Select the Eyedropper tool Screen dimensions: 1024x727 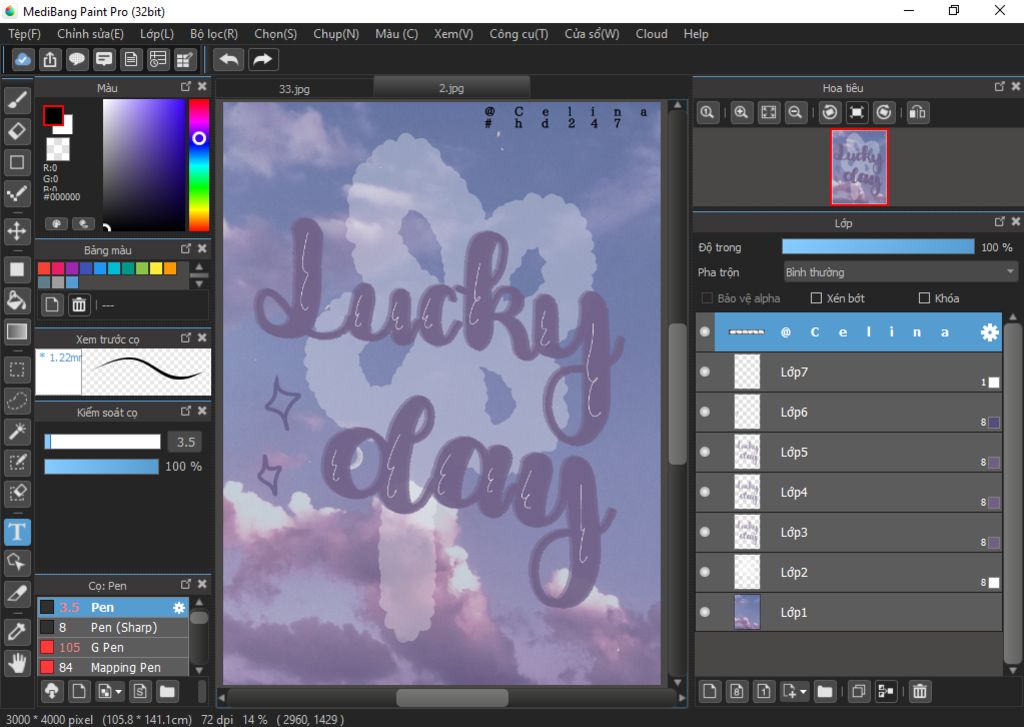click(17, 632)
